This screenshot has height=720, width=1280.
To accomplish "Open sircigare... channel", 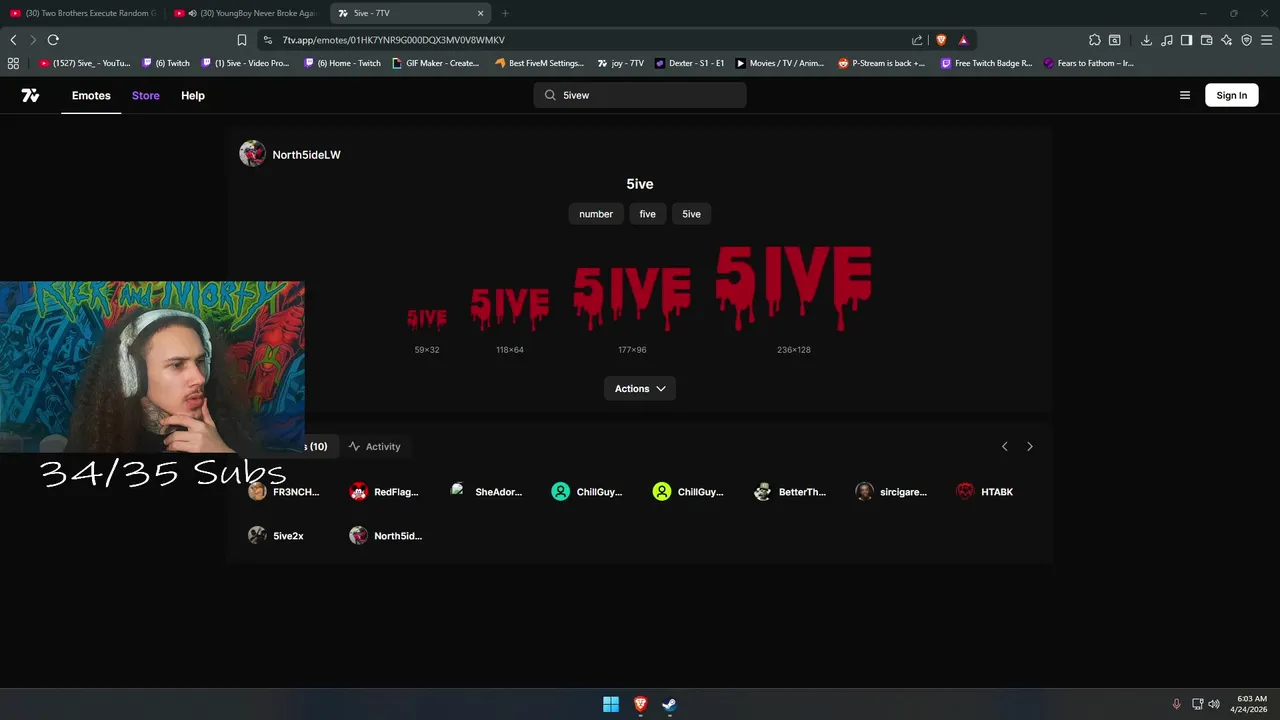I will click(x=891, y=491).
